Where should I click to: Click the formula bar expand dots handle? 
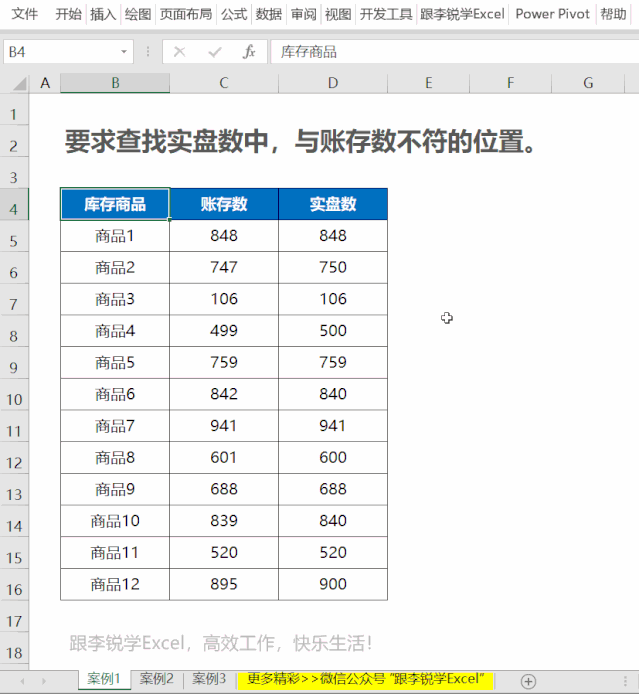click(148, 52)
